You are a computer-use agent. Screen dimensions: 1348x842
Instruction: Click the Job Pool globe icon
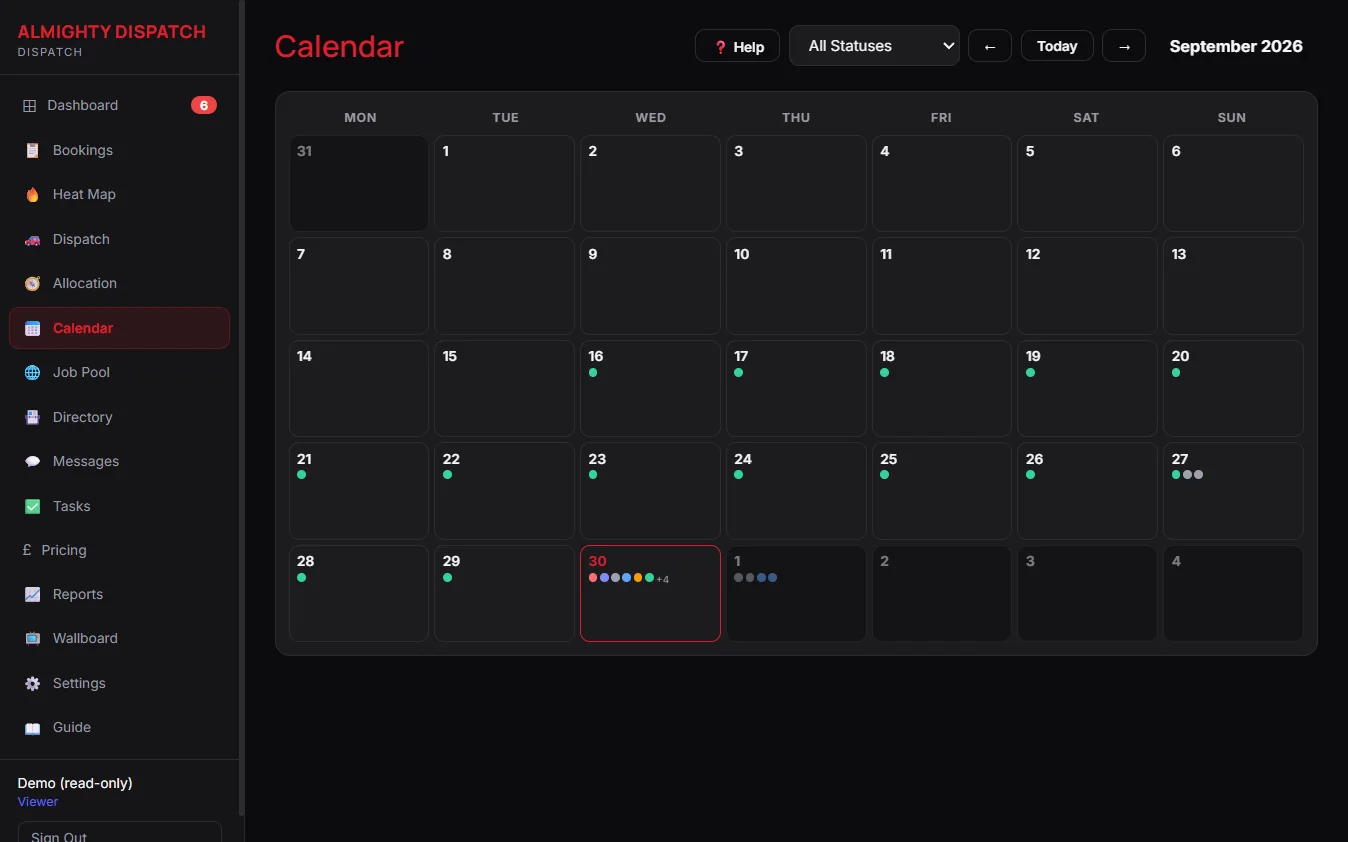click(x=33, y=373)
